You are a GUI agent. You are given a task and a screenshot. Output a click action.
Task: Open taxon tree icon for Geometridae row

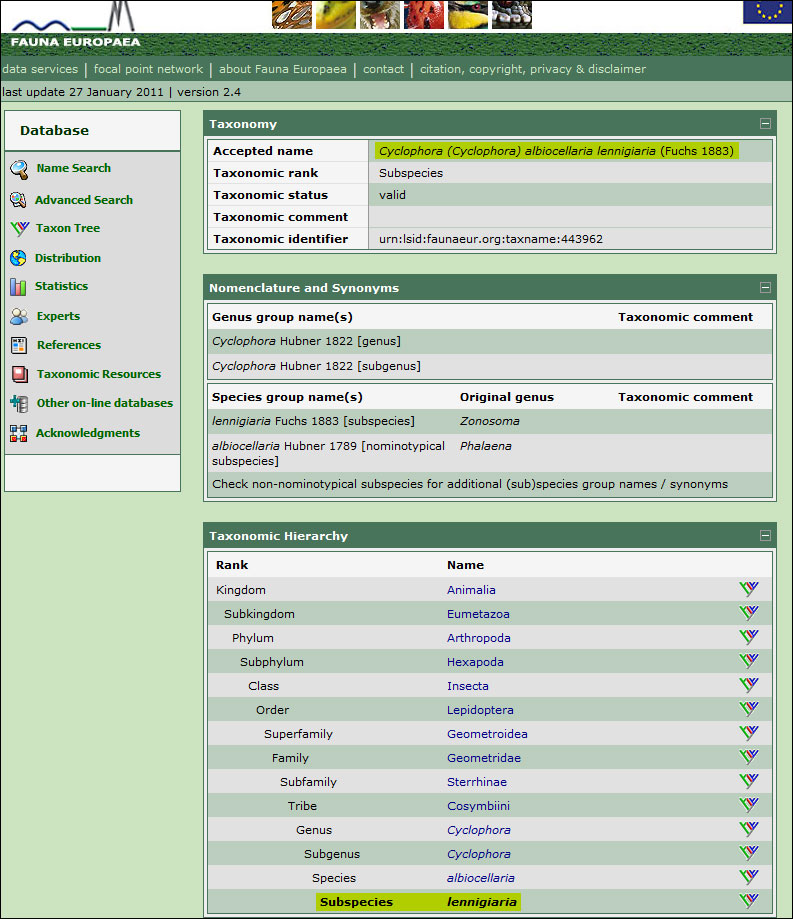coord(748,757)
